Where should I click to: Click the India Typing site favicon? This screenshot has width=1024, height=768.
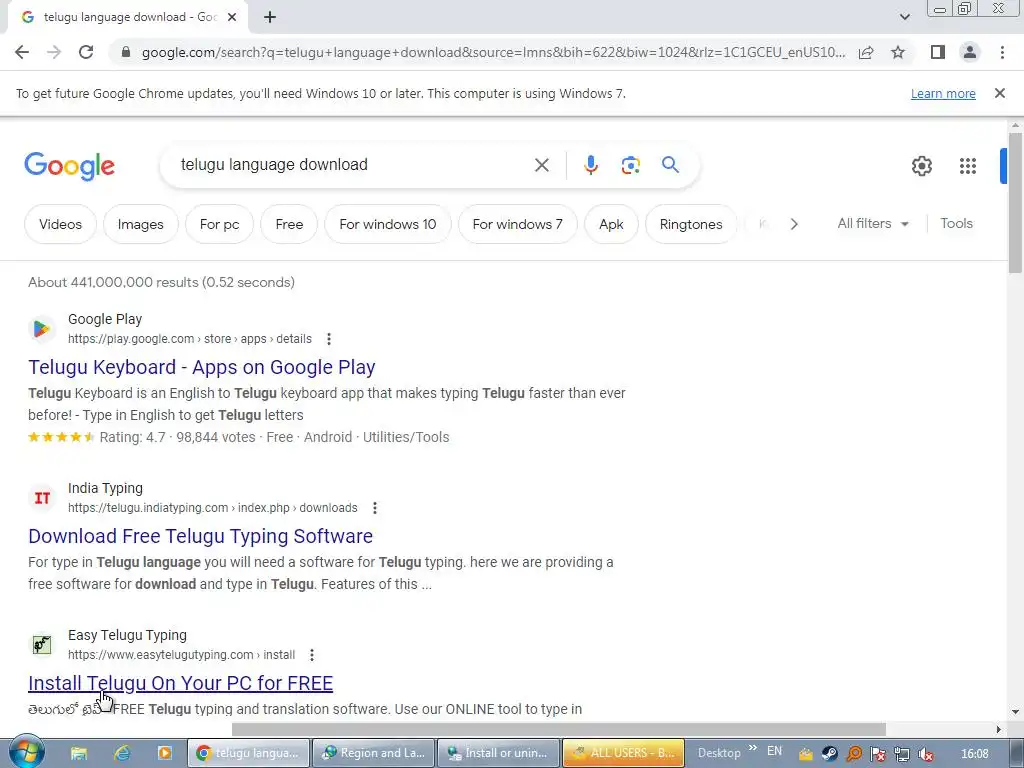point(42,498)
